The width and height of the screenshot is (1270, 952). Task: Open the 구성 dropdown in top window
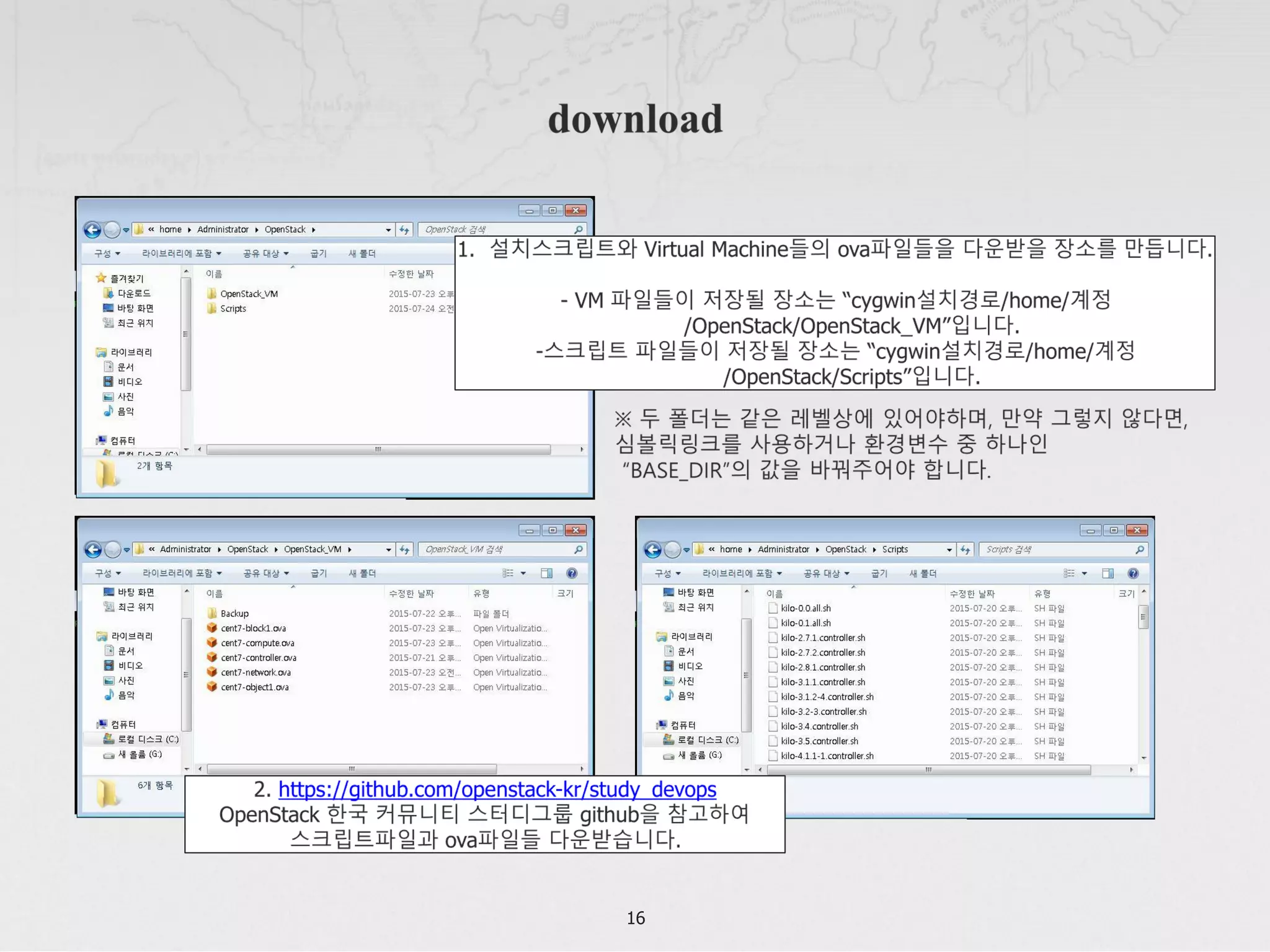click(x=107, y=253)
